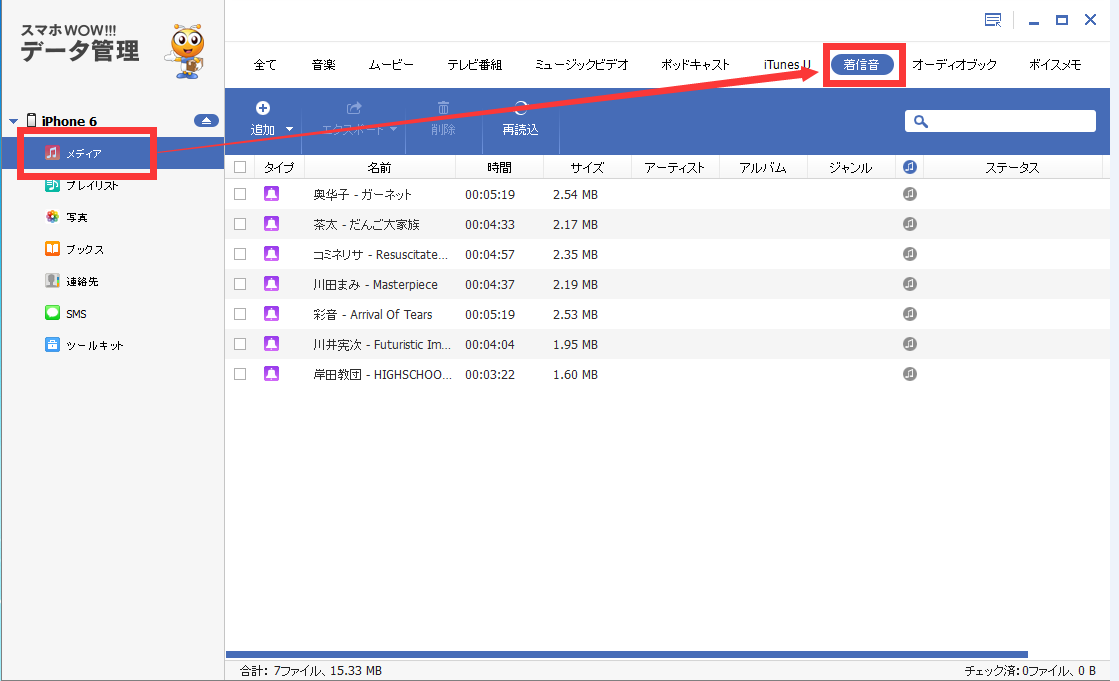Click the bee mascot logo

coord(186,51)
